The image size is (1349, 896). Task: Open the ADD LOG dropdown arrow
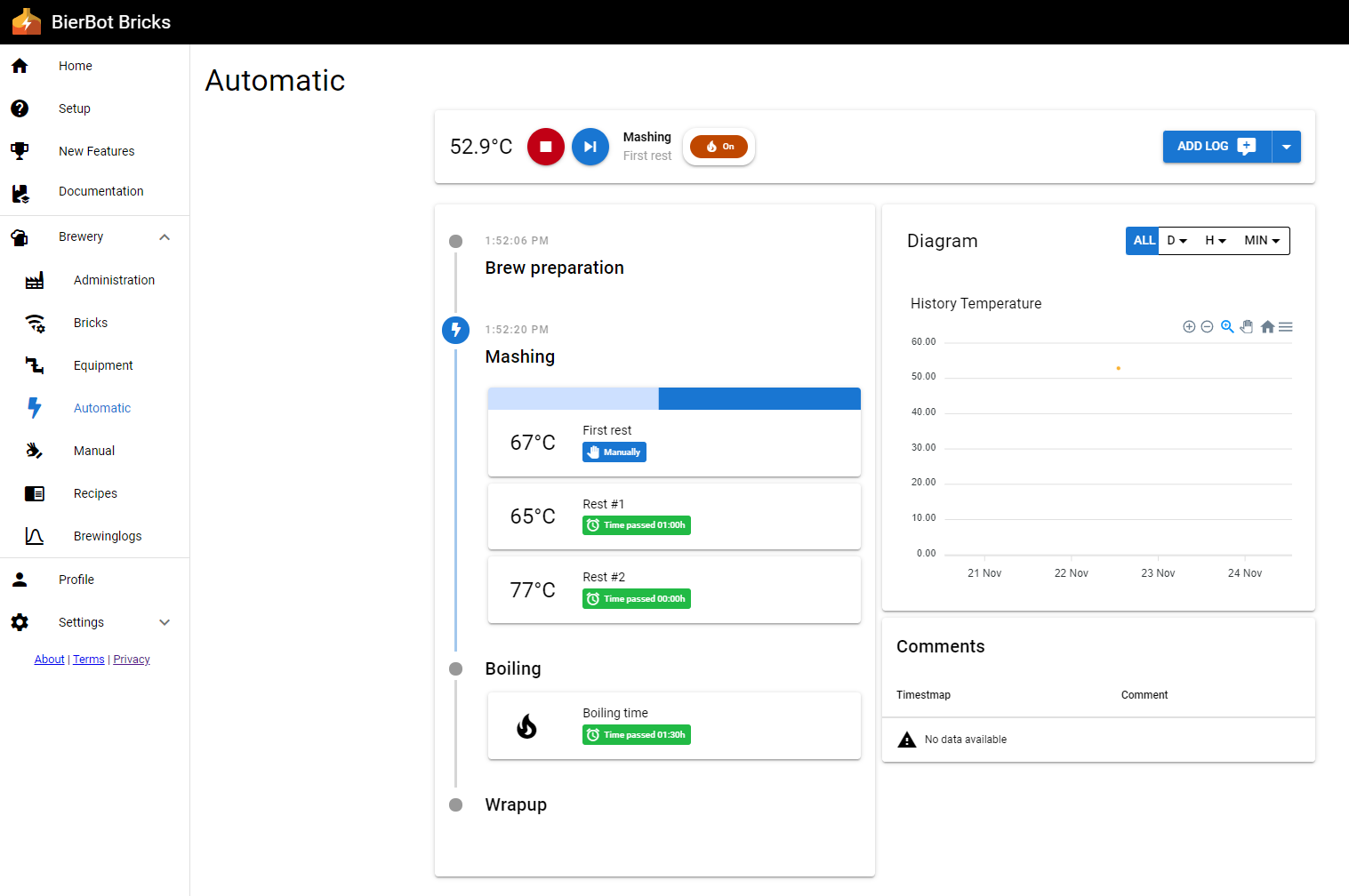(1287, 147)
